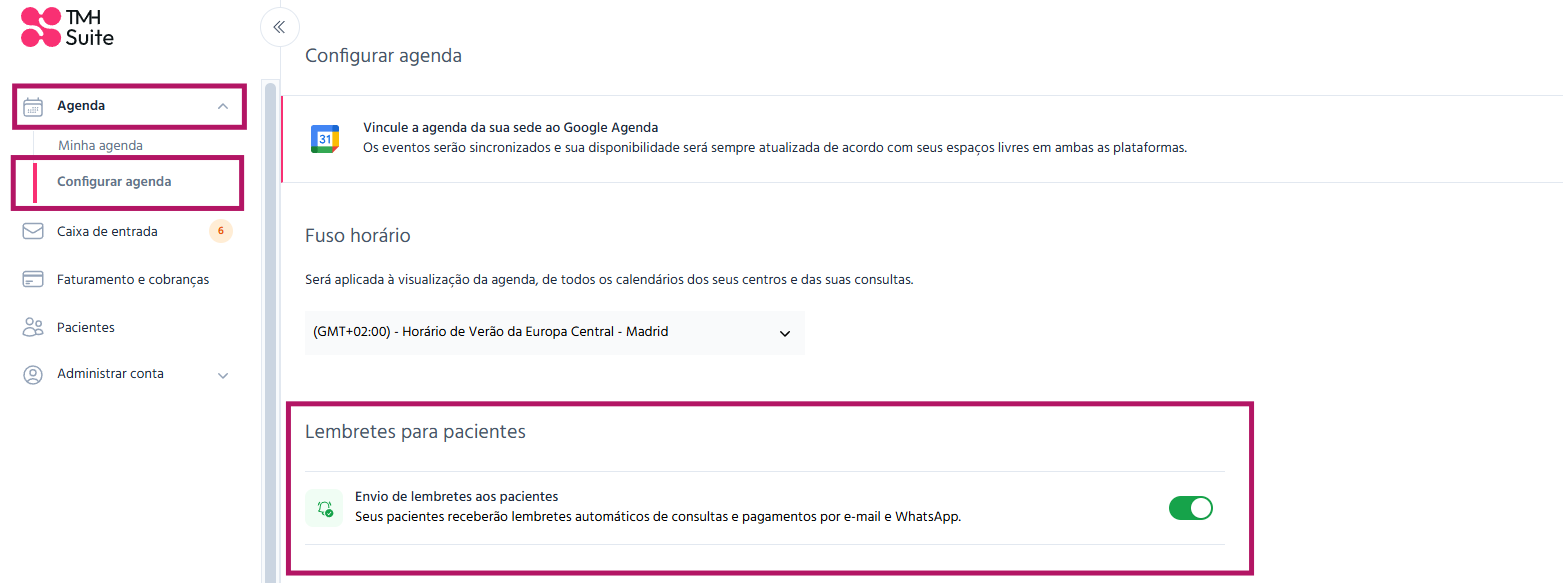Click the green reminder bell icon
Screen dimensions: 1563x583
pos(324,508)
